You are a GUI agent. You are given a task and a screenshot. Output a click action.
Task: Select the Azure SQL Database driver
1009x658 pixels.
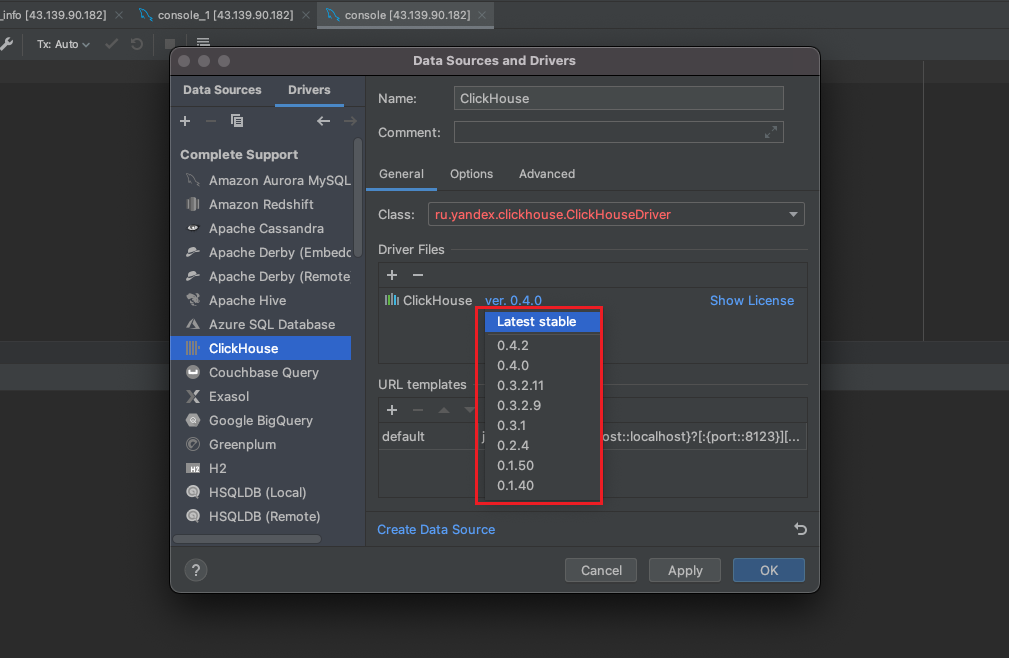(x=262, y=324)
